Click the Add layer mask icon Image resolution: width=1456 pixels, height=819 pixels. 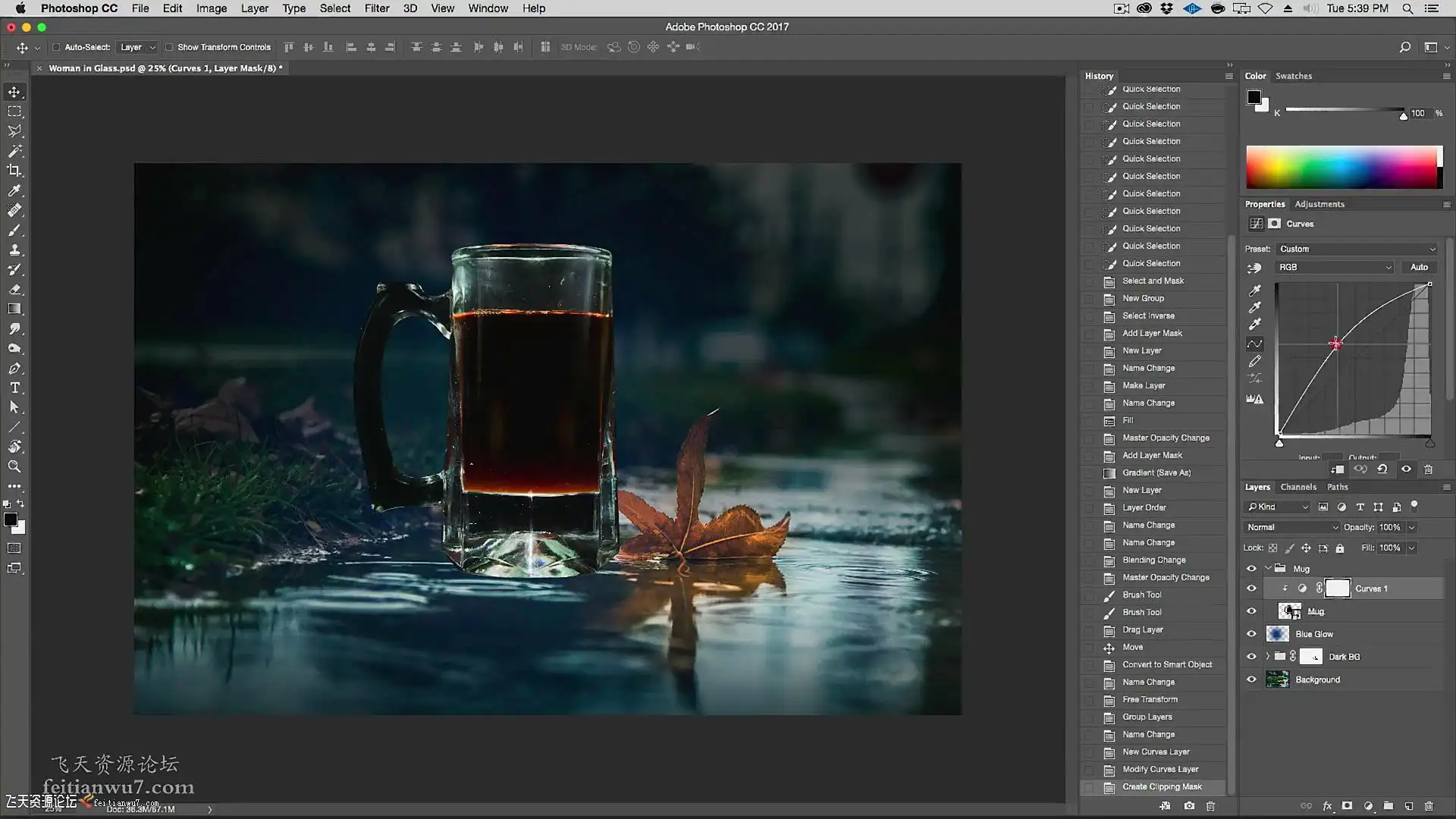tap(1347, 806)
